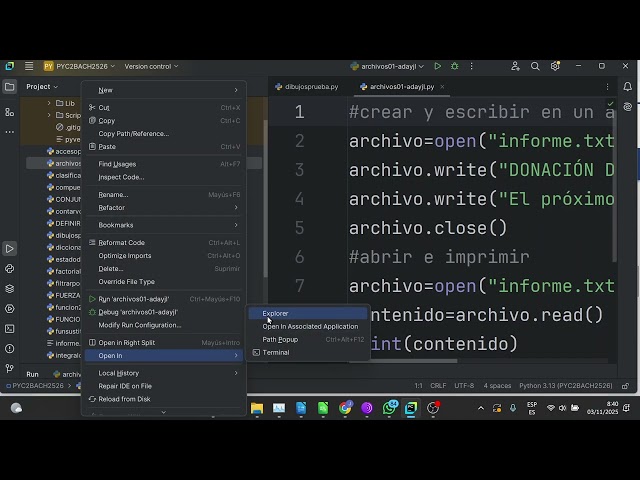Open Chrome from the taskbar

(x=345, y=408)
